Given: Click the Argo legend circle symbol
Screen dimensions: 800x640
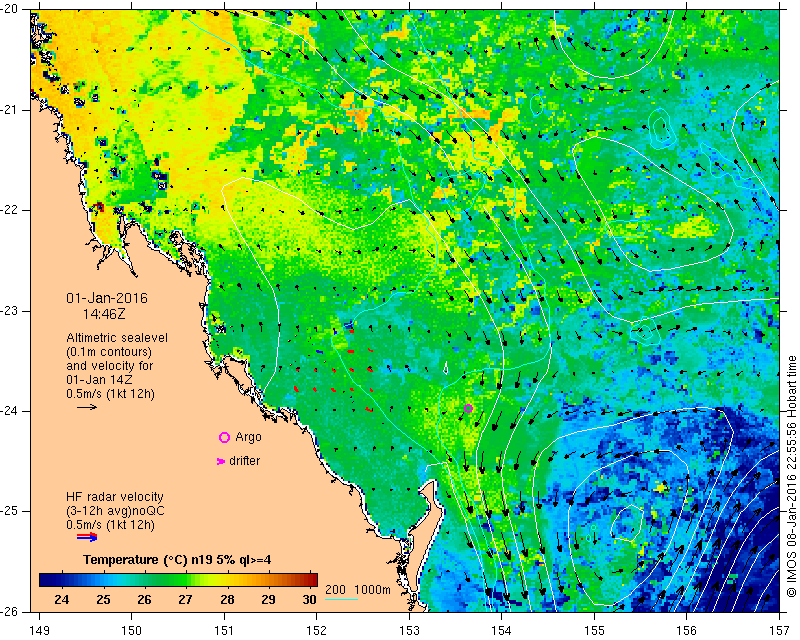Looking at the screenshot, I should tap(224, 437).
